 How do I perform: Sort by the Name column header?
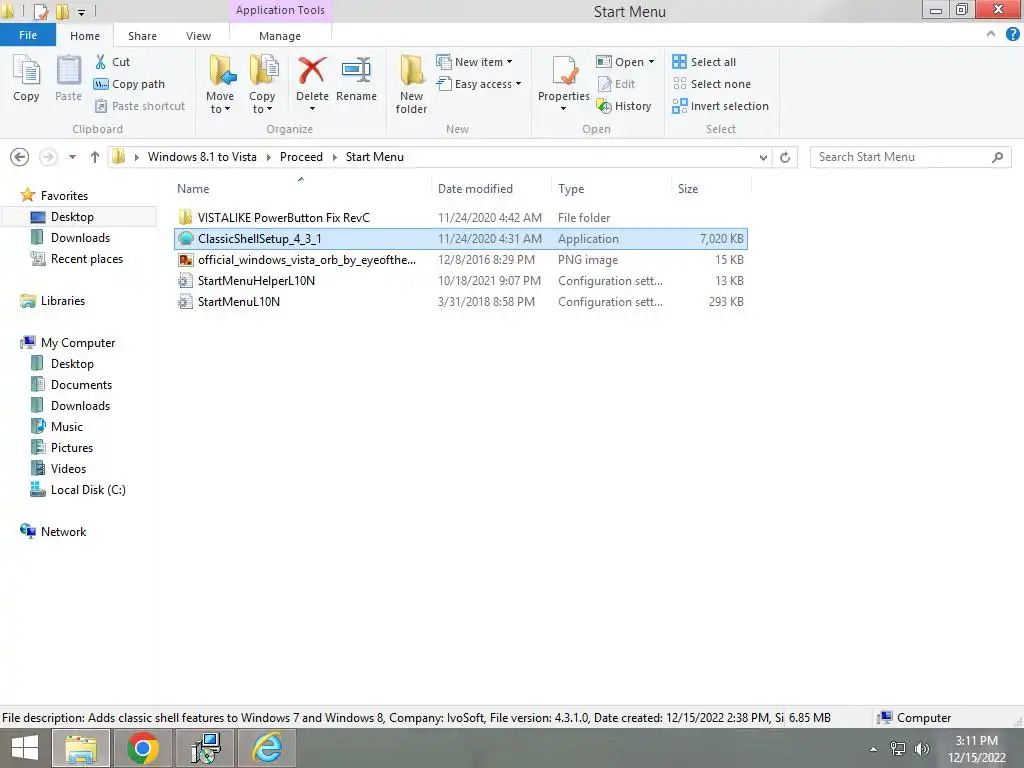click(193, 189)
